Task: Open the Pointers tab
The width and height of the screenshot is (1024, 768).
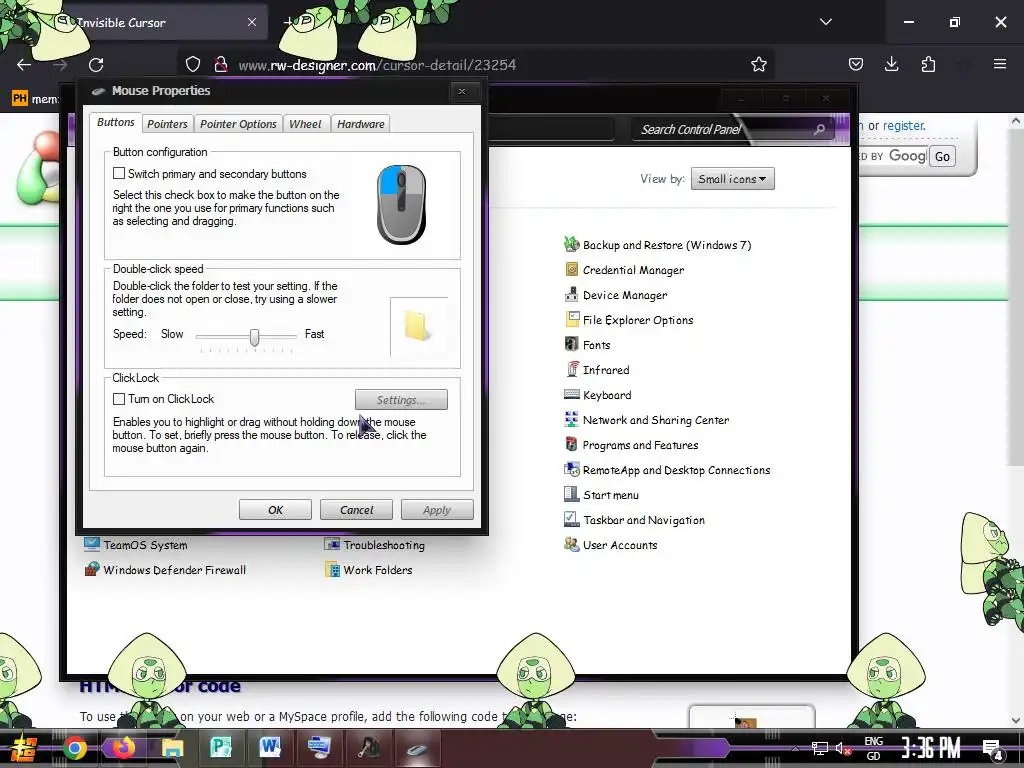Action: tap(167, 123)
